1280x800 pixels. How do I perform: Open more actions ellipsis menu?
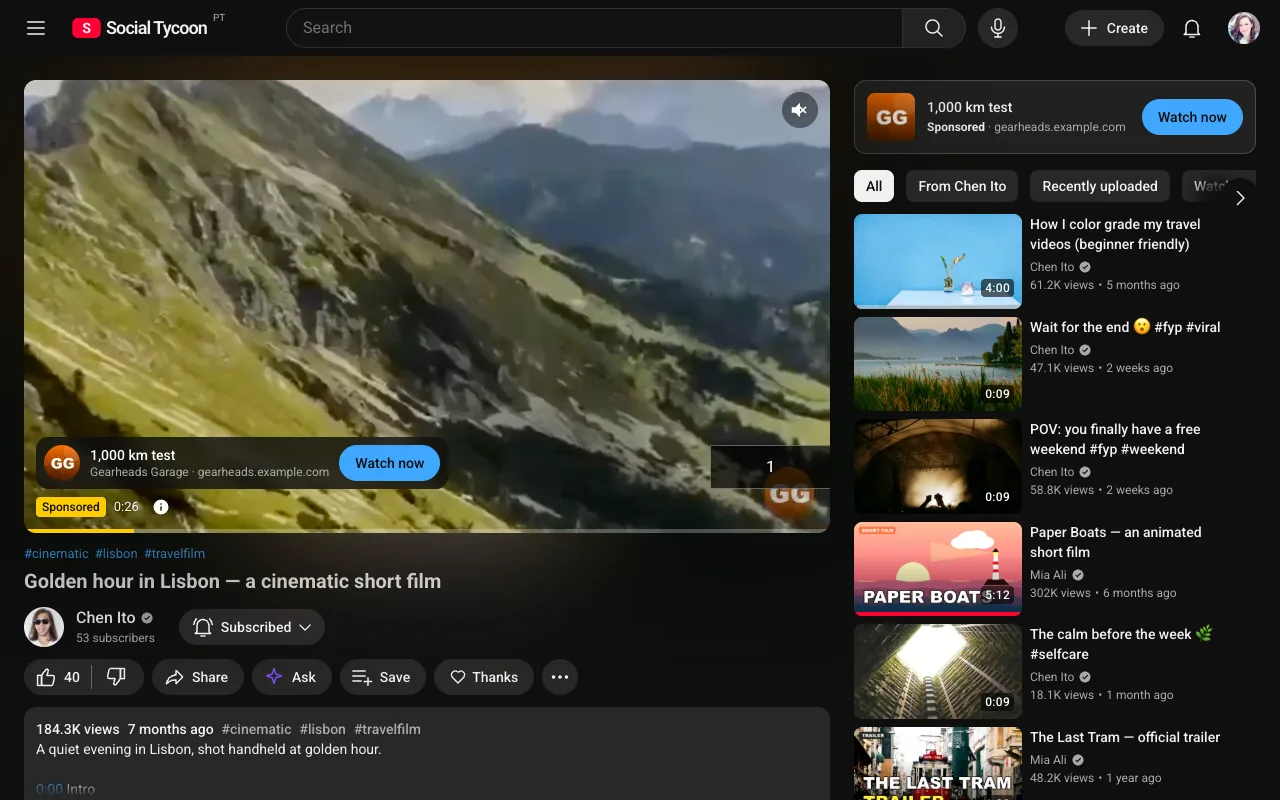pyautogui.click(x=560, y=677)
